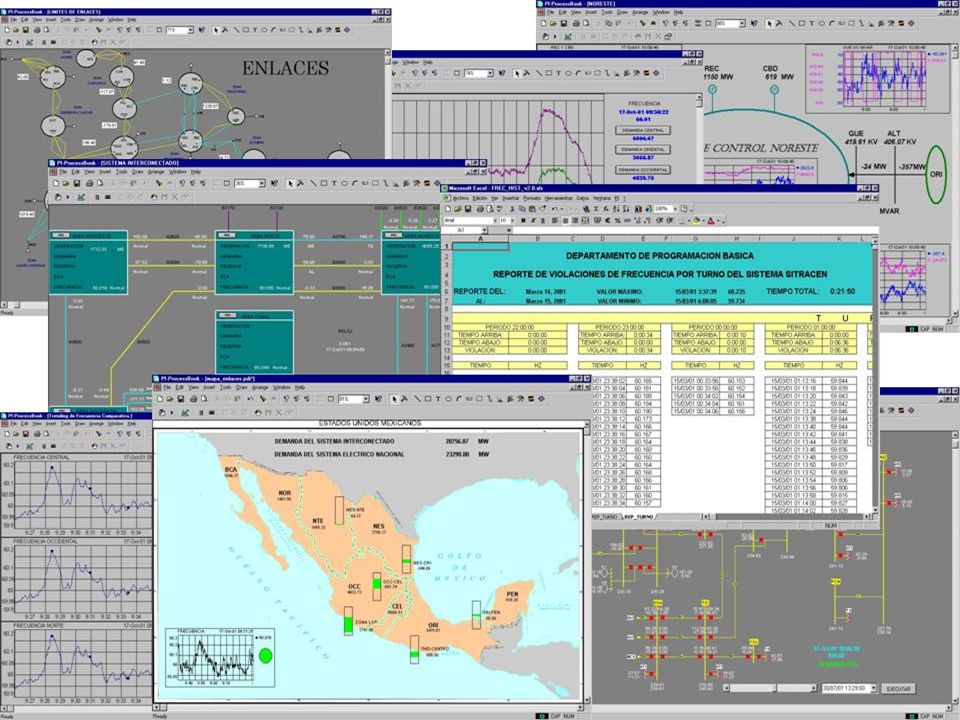Click New document in mapa_enlaces toolbar

click(x=160, y=399)
